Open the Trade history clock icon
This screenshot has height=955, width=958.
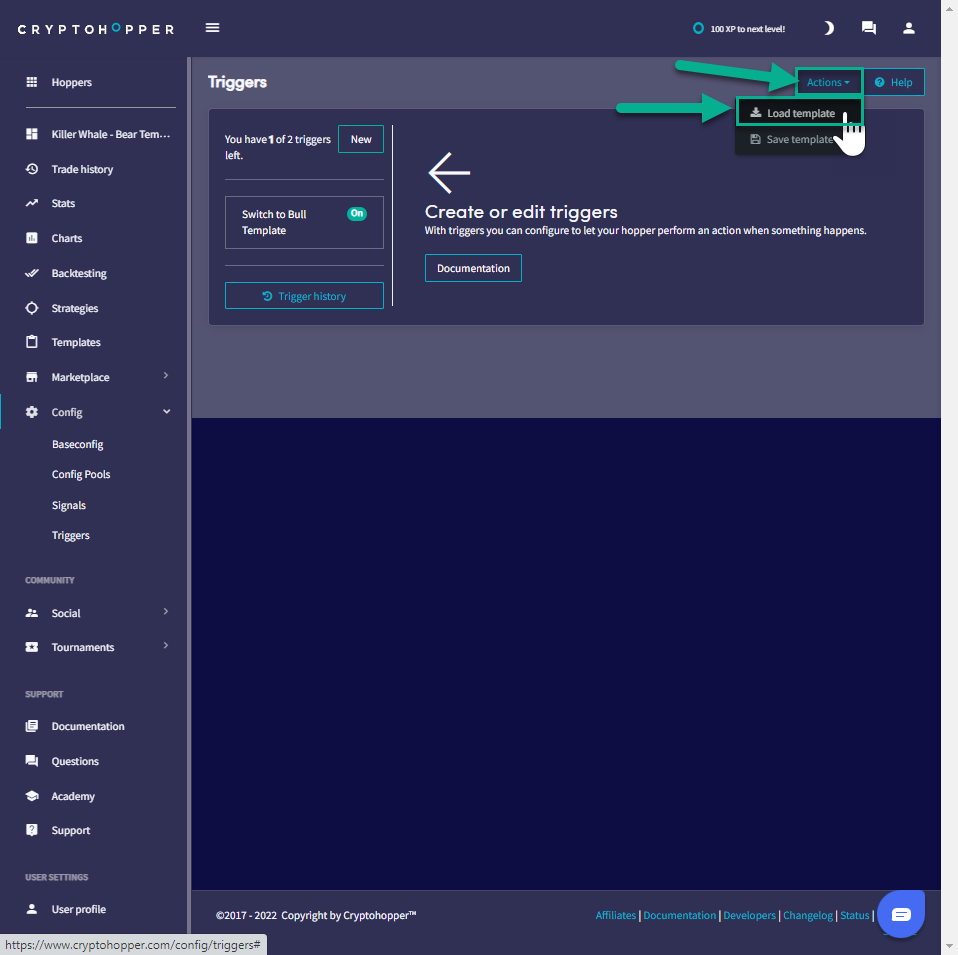point(32,169)
